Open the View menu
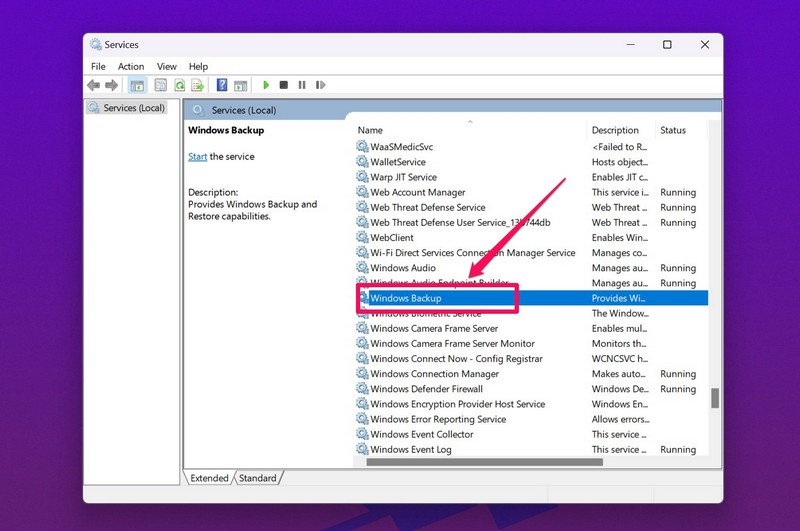Viewport: 800px width, 531px height. 166,66
